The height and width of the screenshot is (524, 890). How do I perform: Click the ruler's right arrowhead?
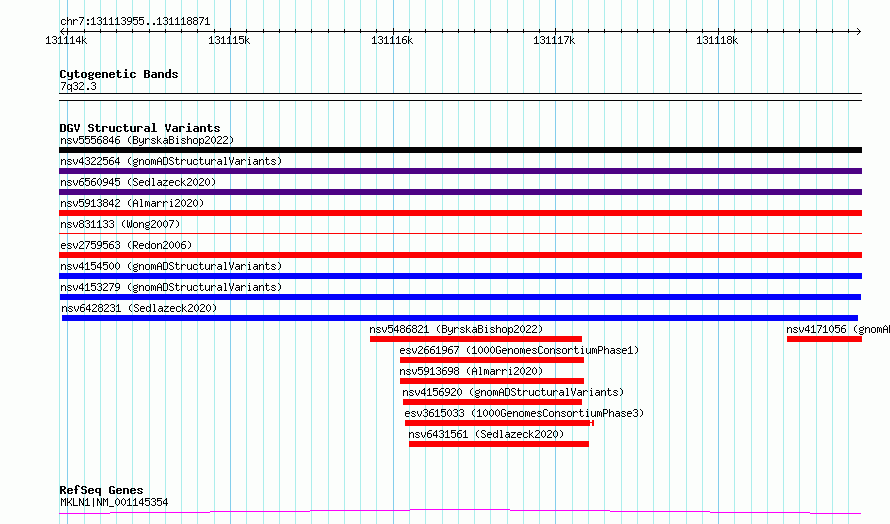tap(859, 31)
